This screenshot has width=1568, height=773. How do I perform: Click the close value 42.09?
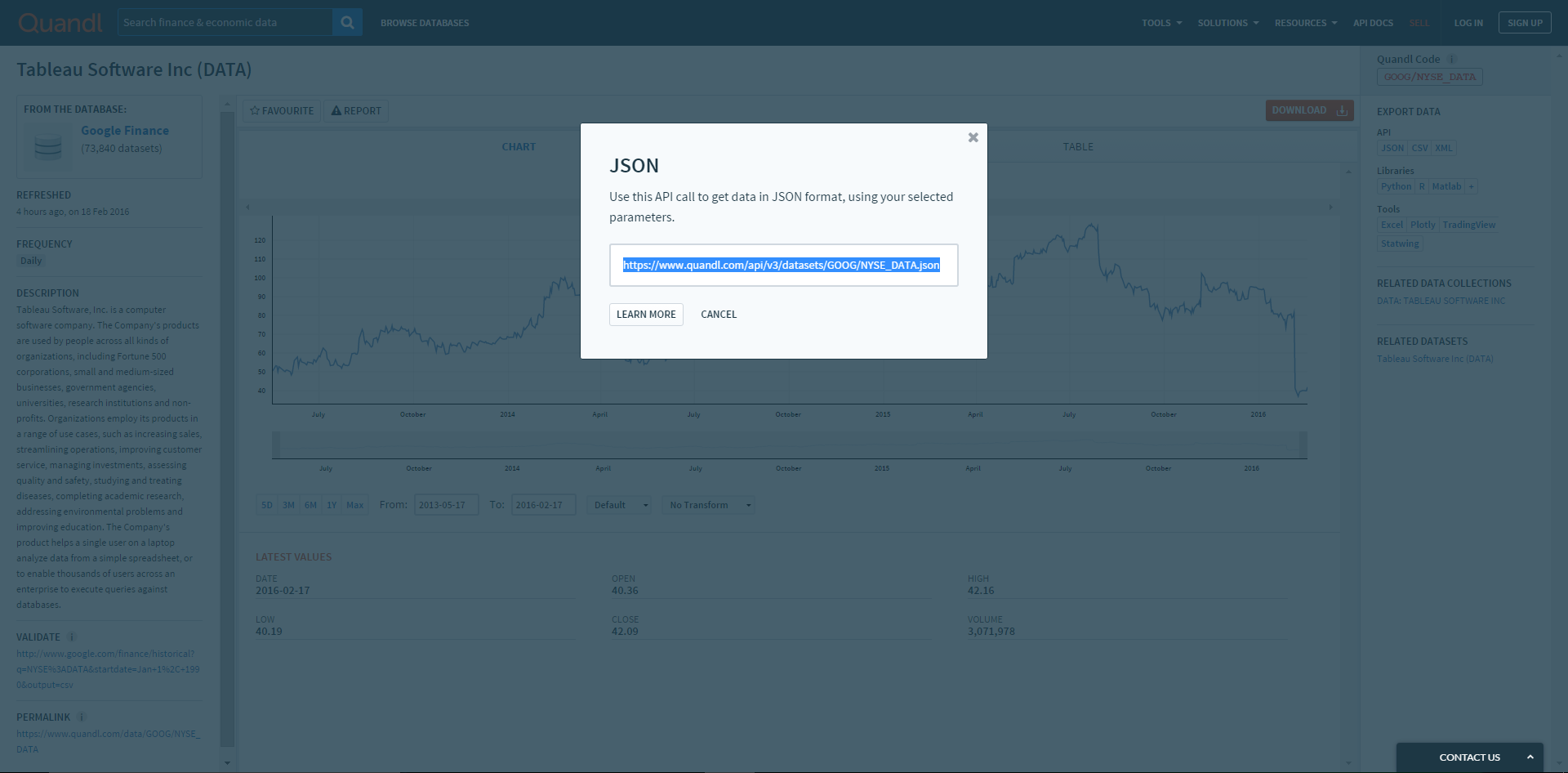pos(625,632)
